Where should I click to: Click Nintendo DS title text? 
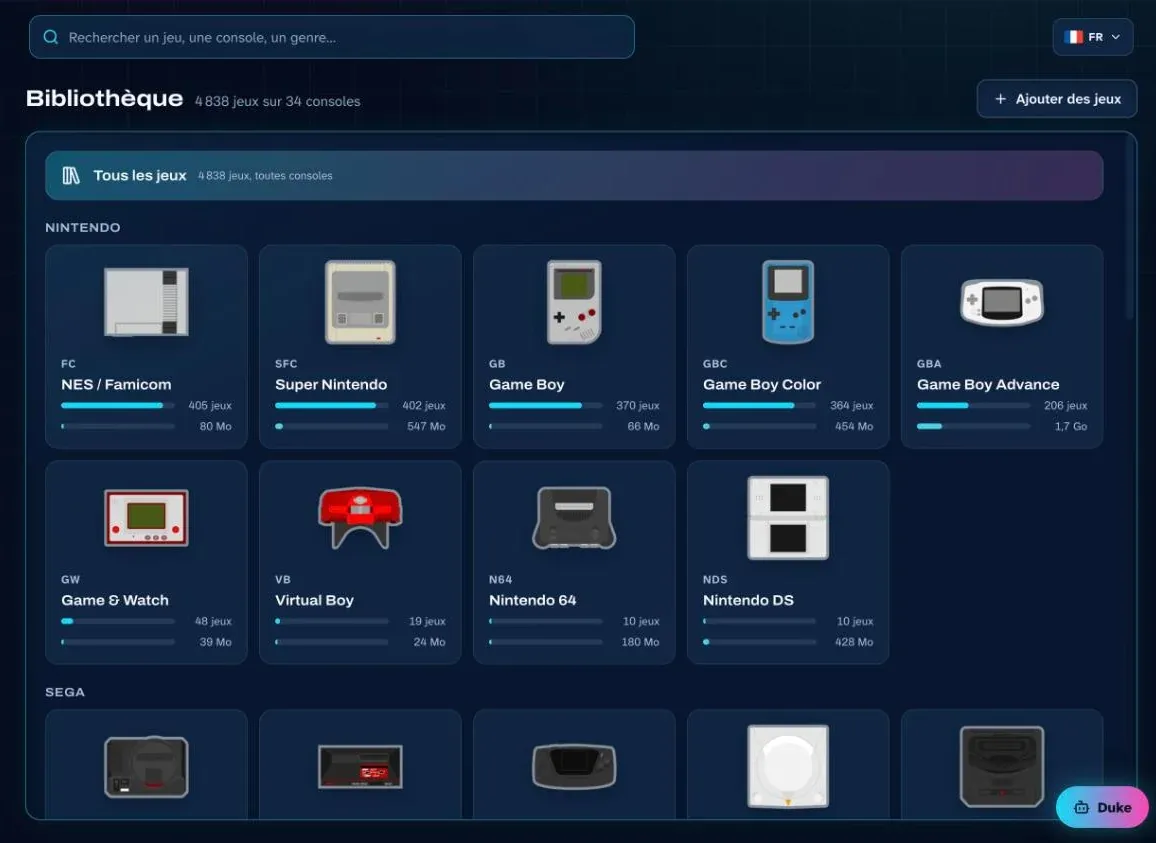748,600
